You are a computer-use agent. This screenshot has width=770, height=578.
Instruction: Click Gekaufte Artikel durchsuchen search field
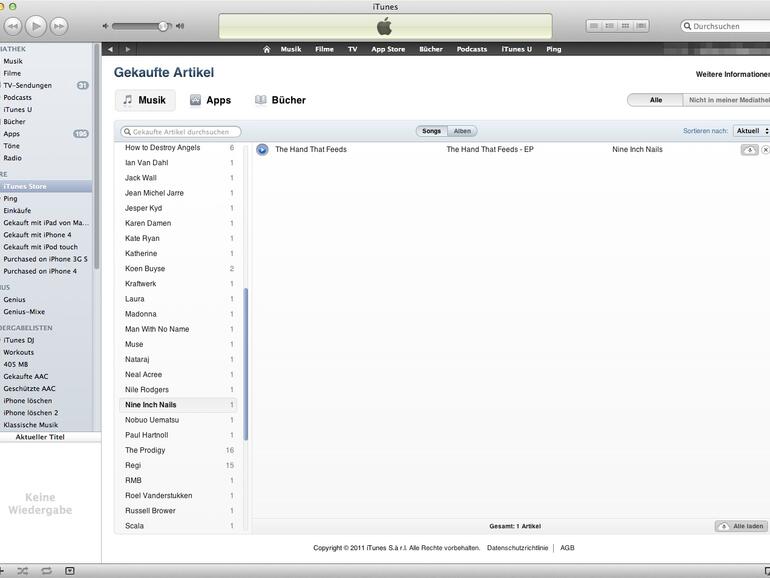coord(181,132)
